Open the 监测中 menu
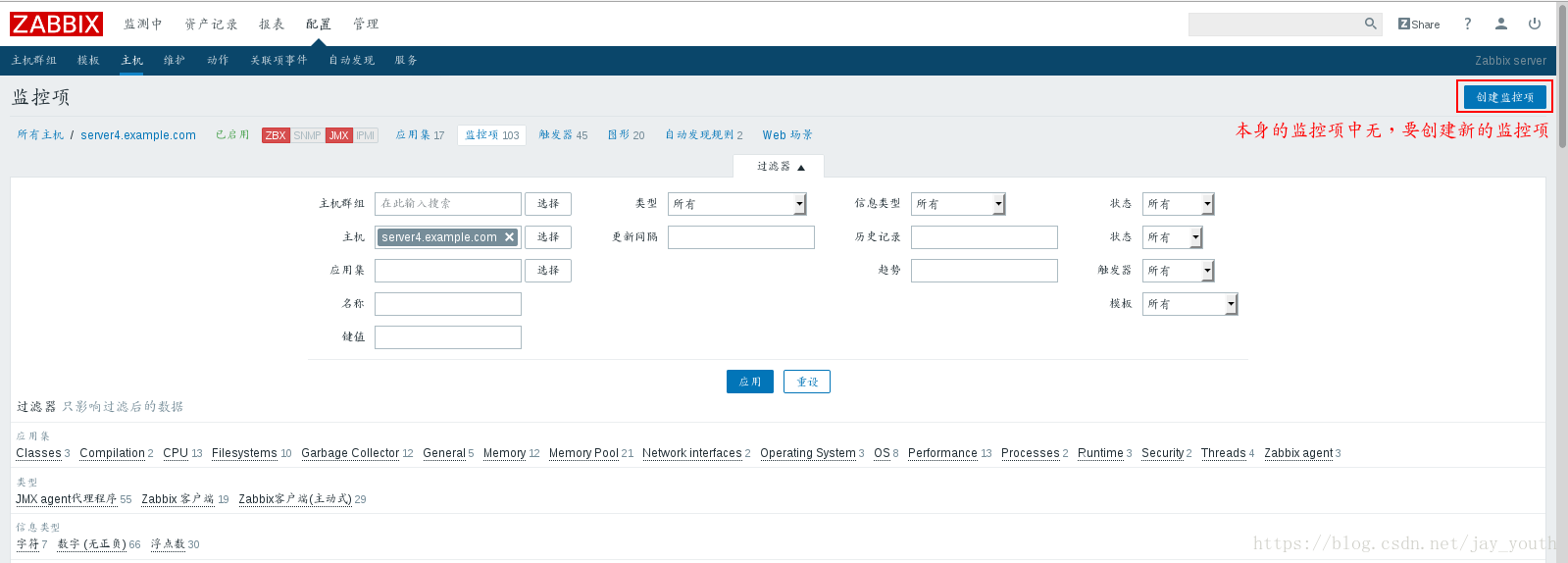This screenshot has height=563, width=1568. click(x=143, y=24)
